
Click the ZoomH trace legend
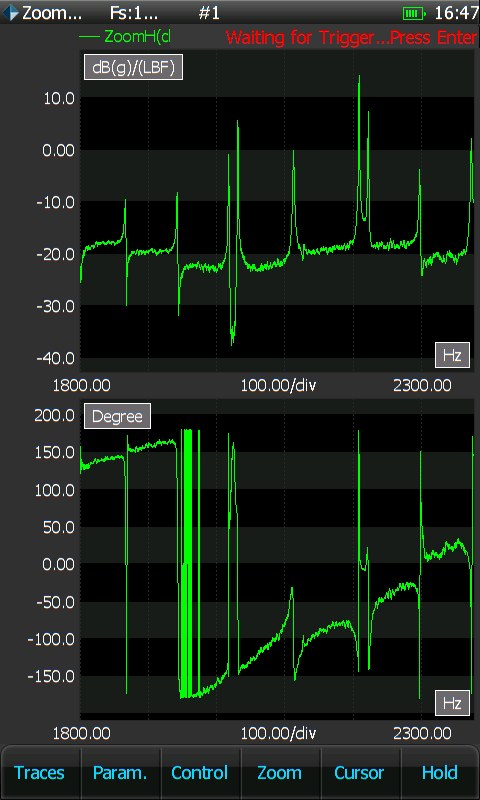pyautogui.click(x=125, y=36)
